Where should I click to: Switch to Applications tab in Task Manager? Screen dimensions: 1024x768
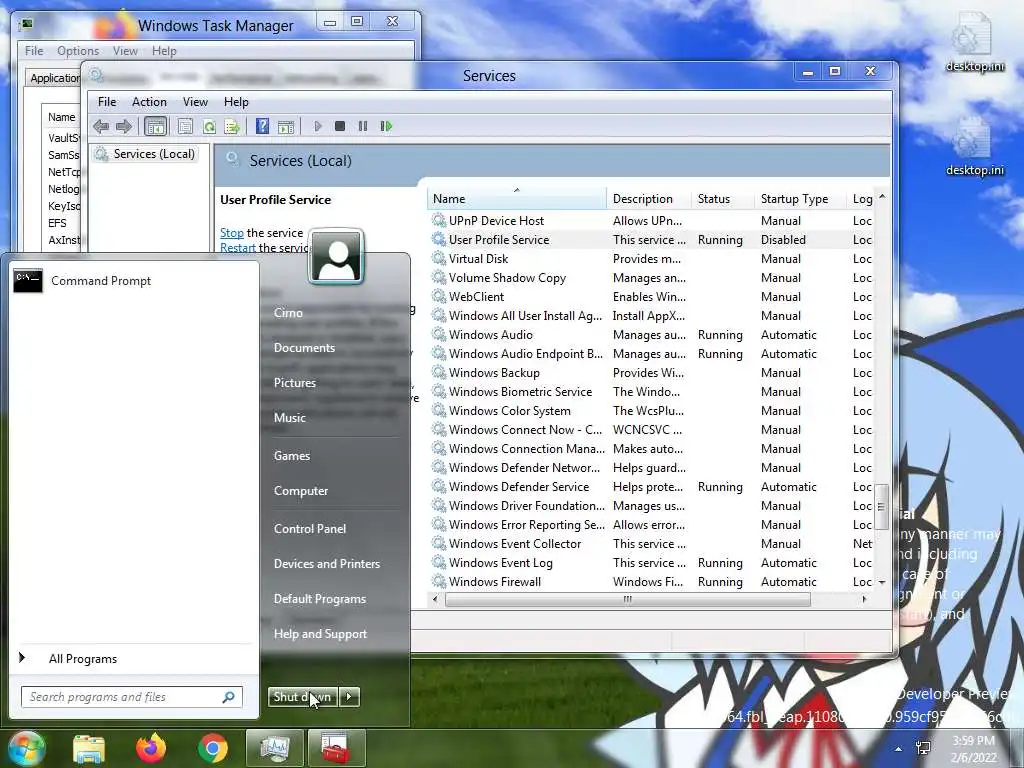click(x=54, y=78)
